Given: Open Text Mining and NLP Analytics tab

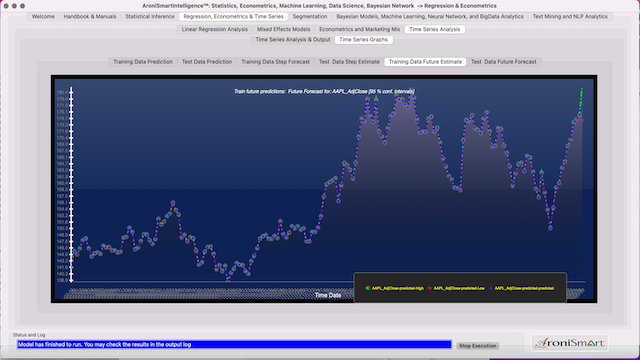Looking at the screenshot, I should pyautogui.click(x=570, y=17).
